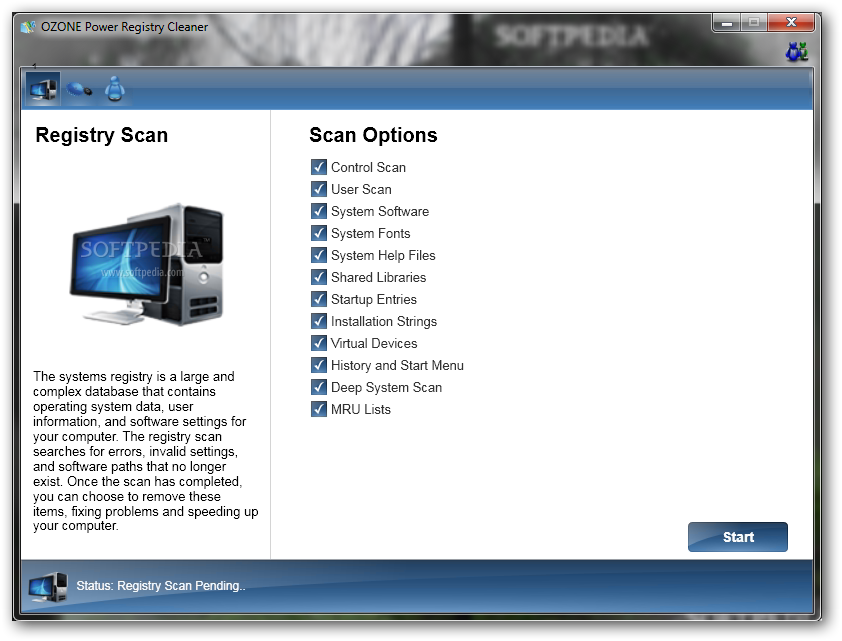This screenshot has height=641, width=842.
Task: Uncheck the Virtual Devices checkbox
Action: (x=319, y=343)
